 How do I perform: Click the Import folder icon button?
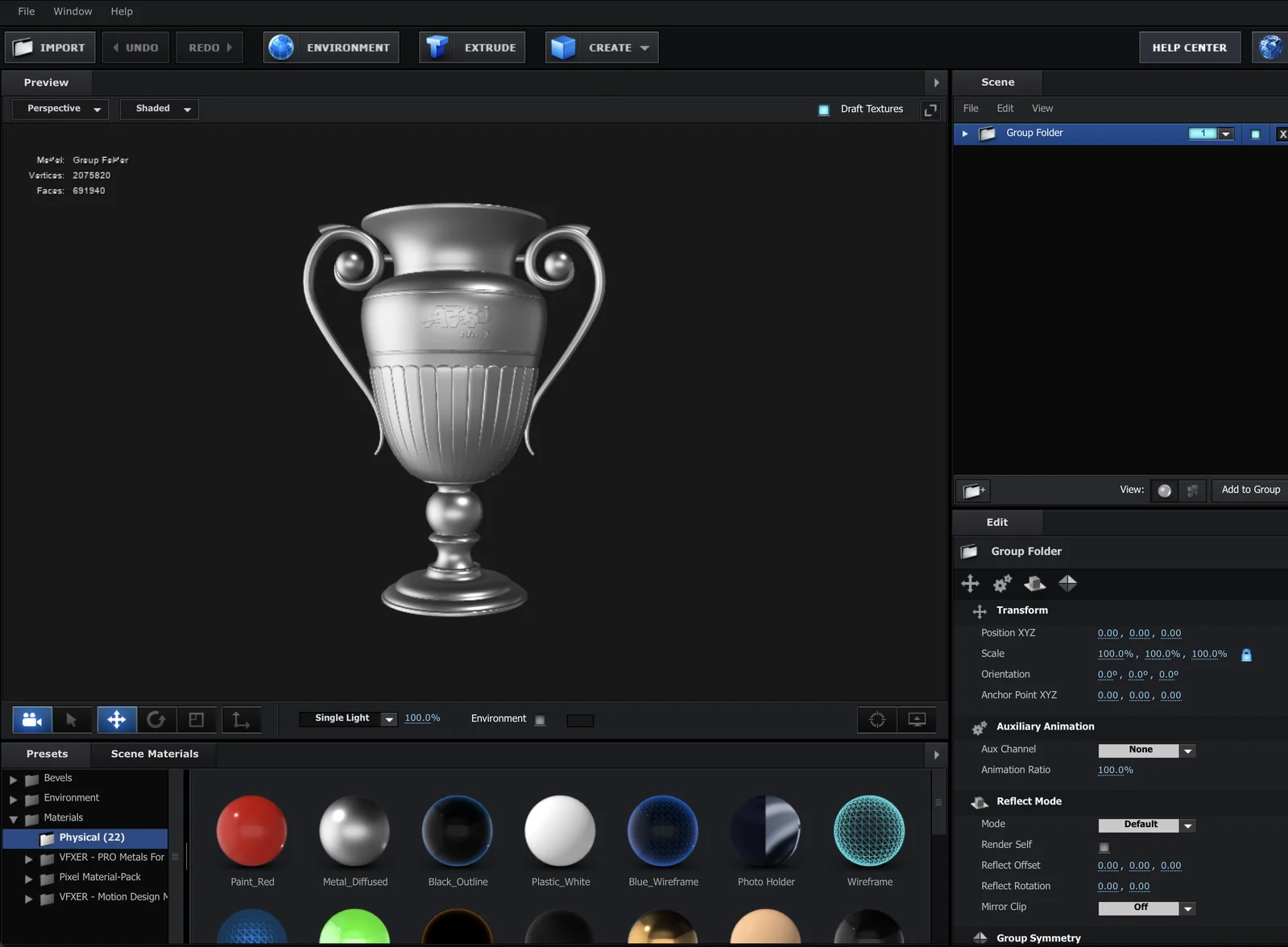pos(50,48)
